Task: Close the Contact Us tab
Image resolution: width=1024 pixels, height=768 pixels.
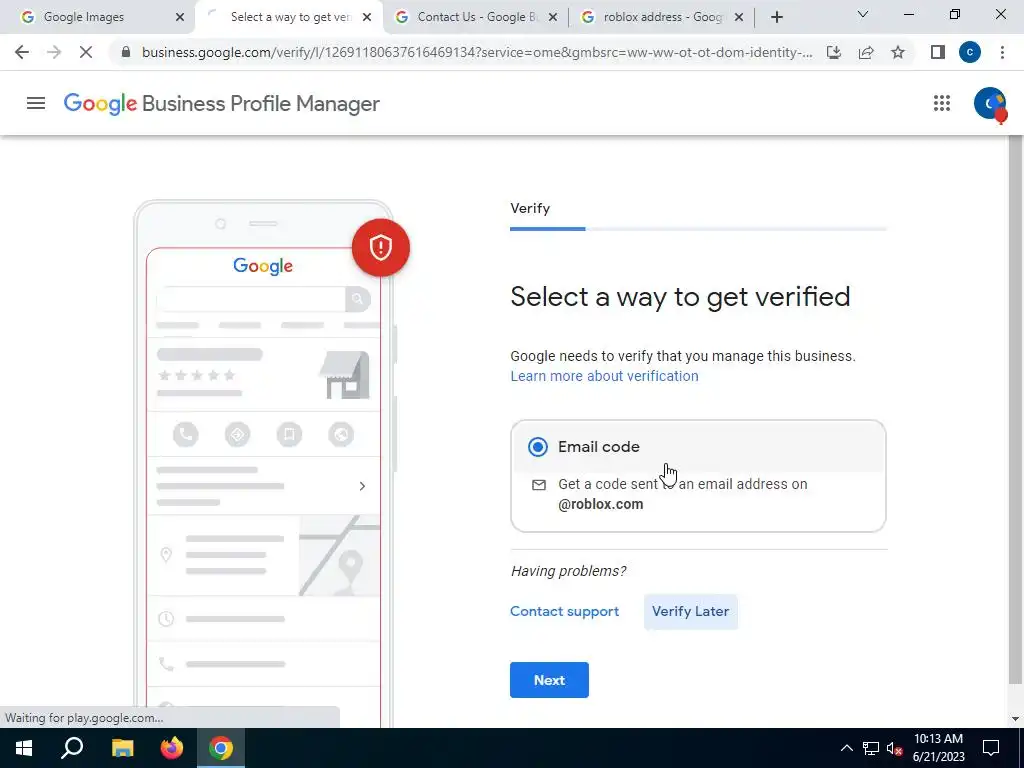Action: 552,18
